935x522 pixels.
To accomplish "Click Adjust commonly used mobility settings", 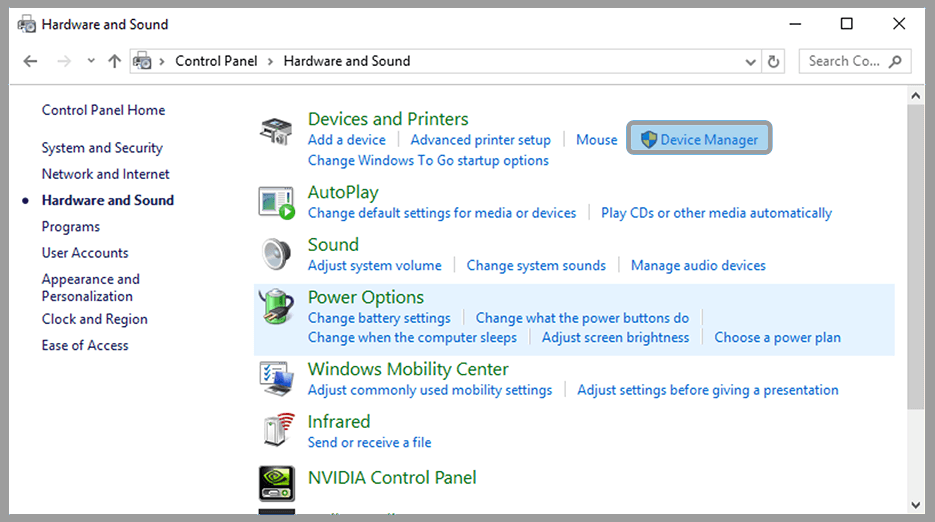I will pyautogui.click(x=430, y=390).
